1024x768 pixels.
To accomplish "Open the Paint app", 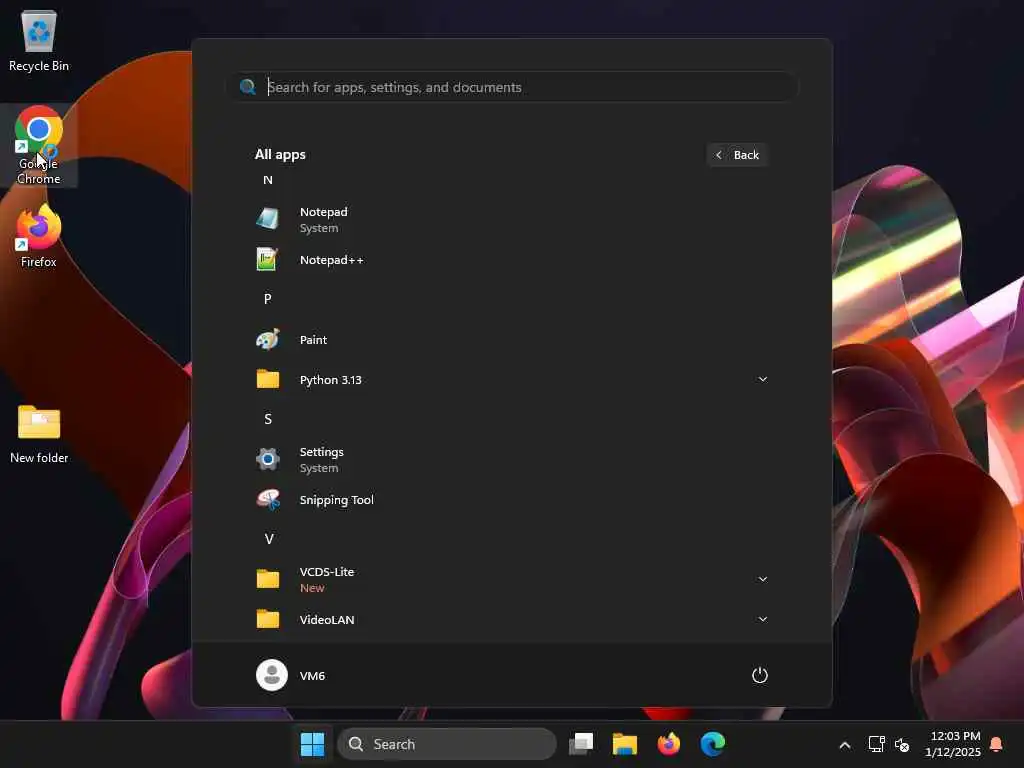I will tap(512, 340).
